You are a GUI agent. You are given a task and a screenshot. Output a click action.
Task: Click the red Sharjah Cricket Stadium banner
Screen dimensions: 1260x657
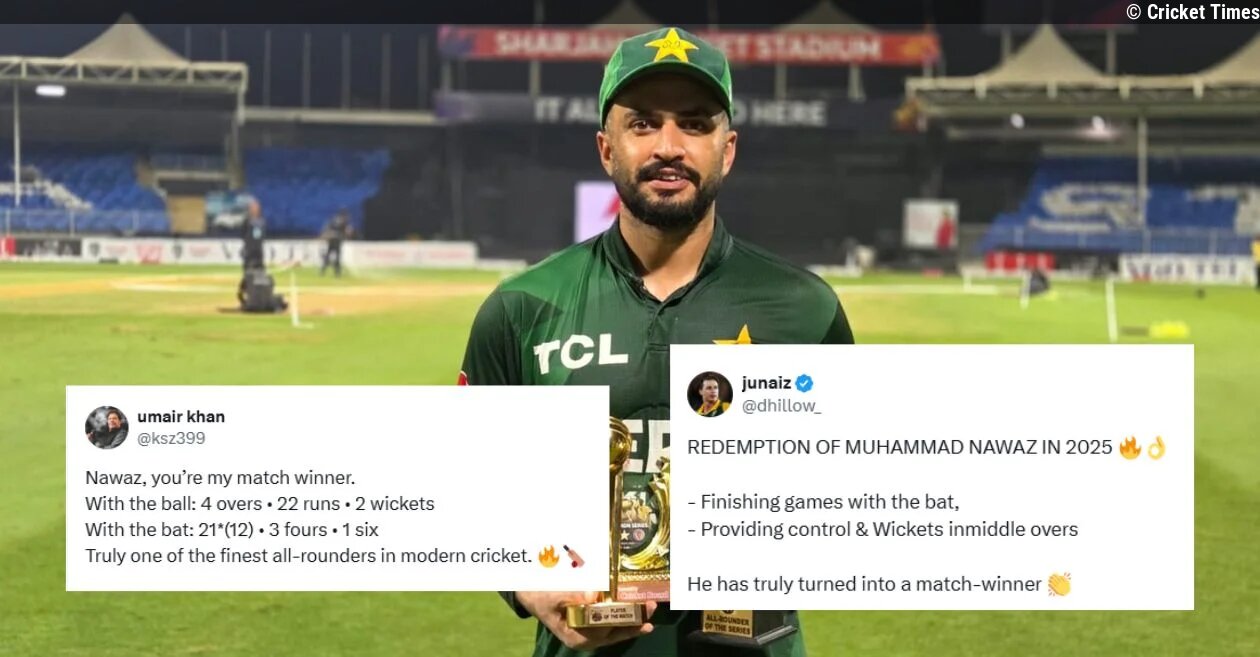click(x=689, y=44)
